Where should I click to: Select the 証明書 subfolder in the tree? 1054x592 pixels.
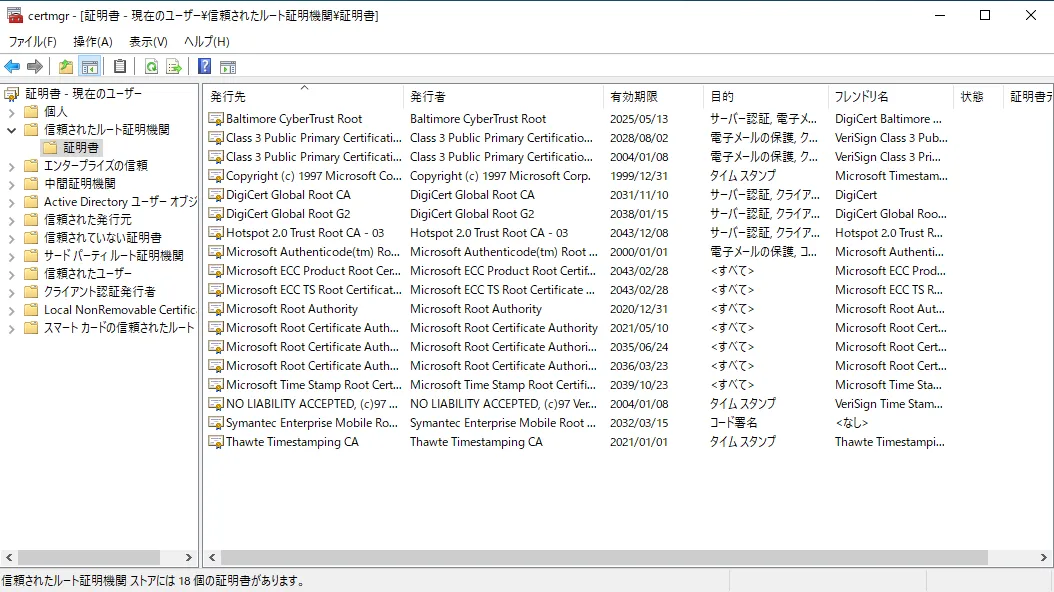click(x=81, y=148)
